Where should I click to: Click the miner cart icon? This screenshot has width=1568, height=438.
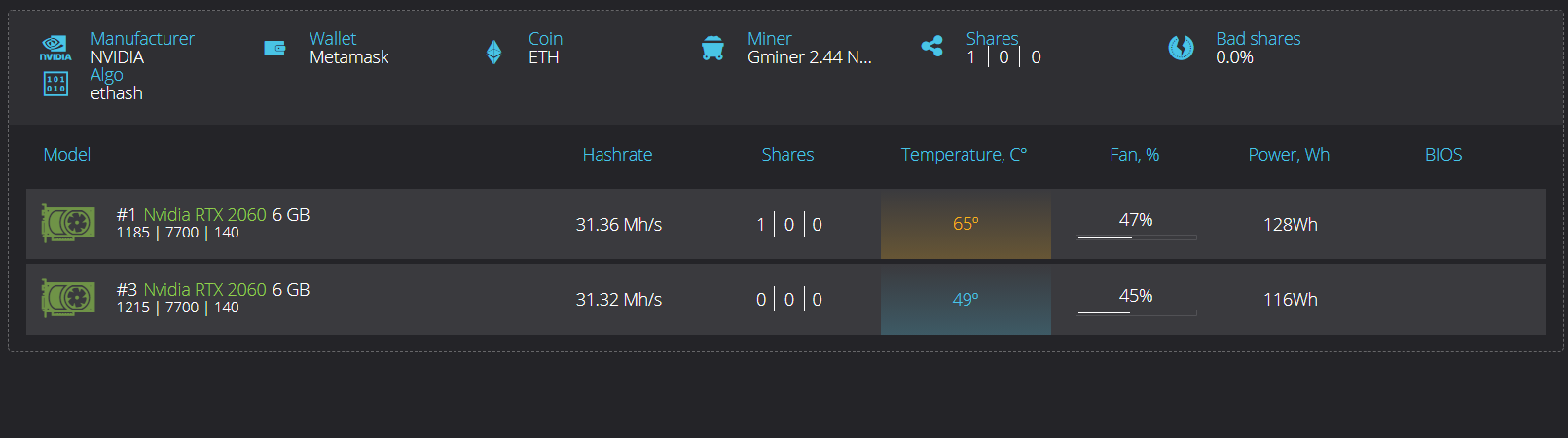pyautogui.click(x=712, y=48)
